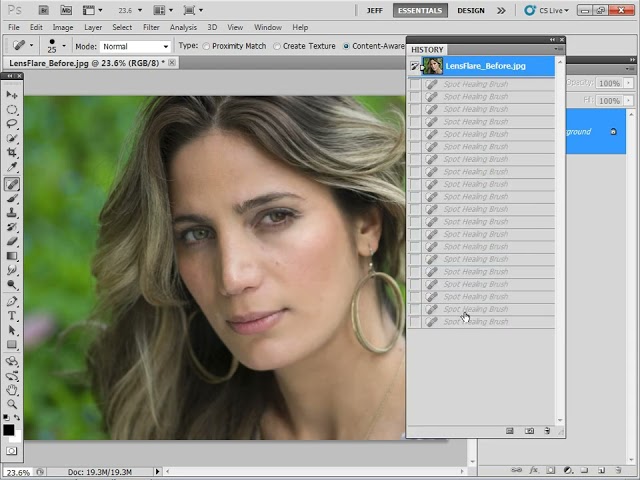Open the History panel flyout menu
This screenshot has width=640, height=480.
click(558, 49)
